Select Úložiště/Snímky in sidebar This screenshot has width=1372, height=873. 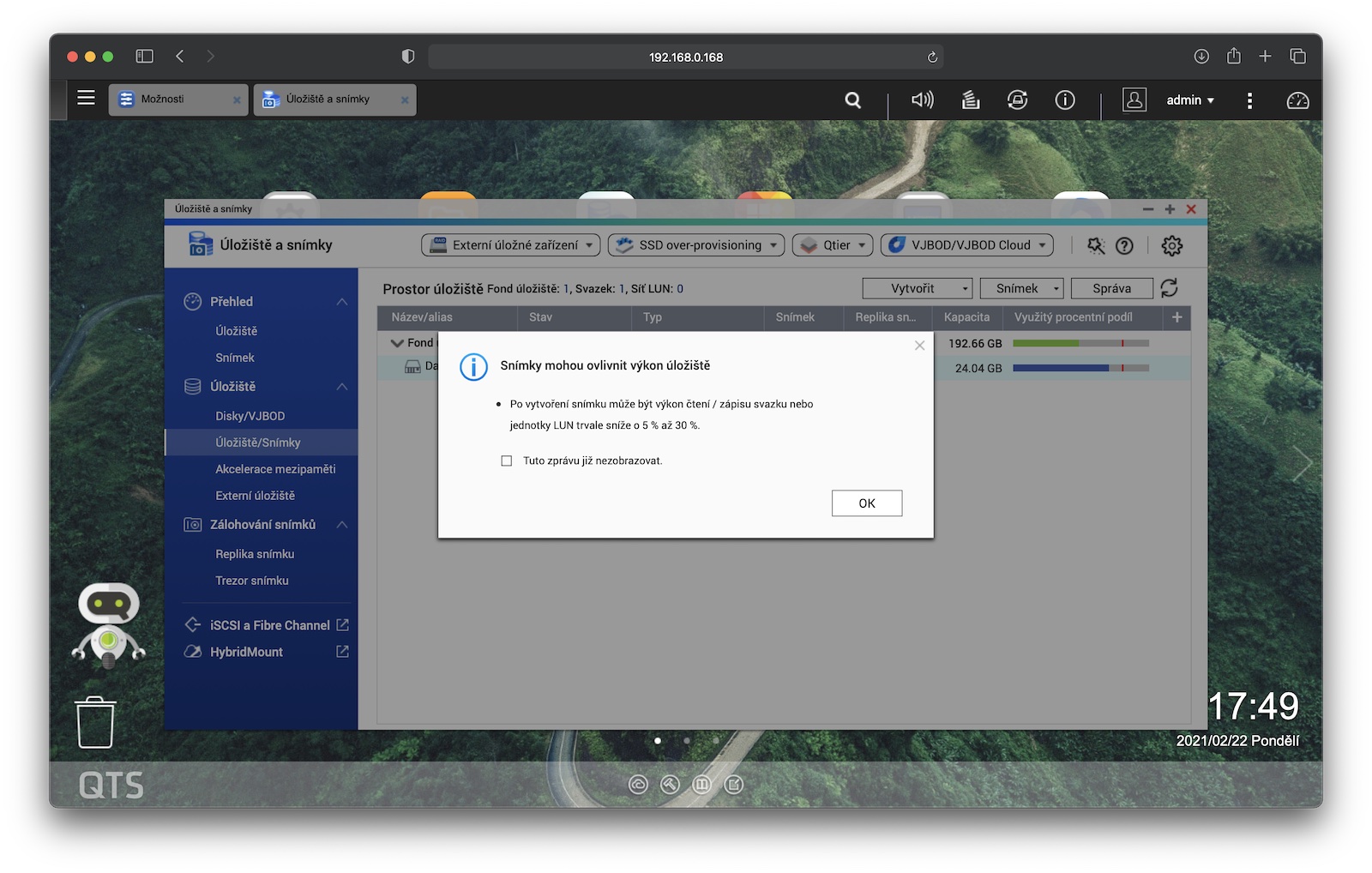[261, 443]
